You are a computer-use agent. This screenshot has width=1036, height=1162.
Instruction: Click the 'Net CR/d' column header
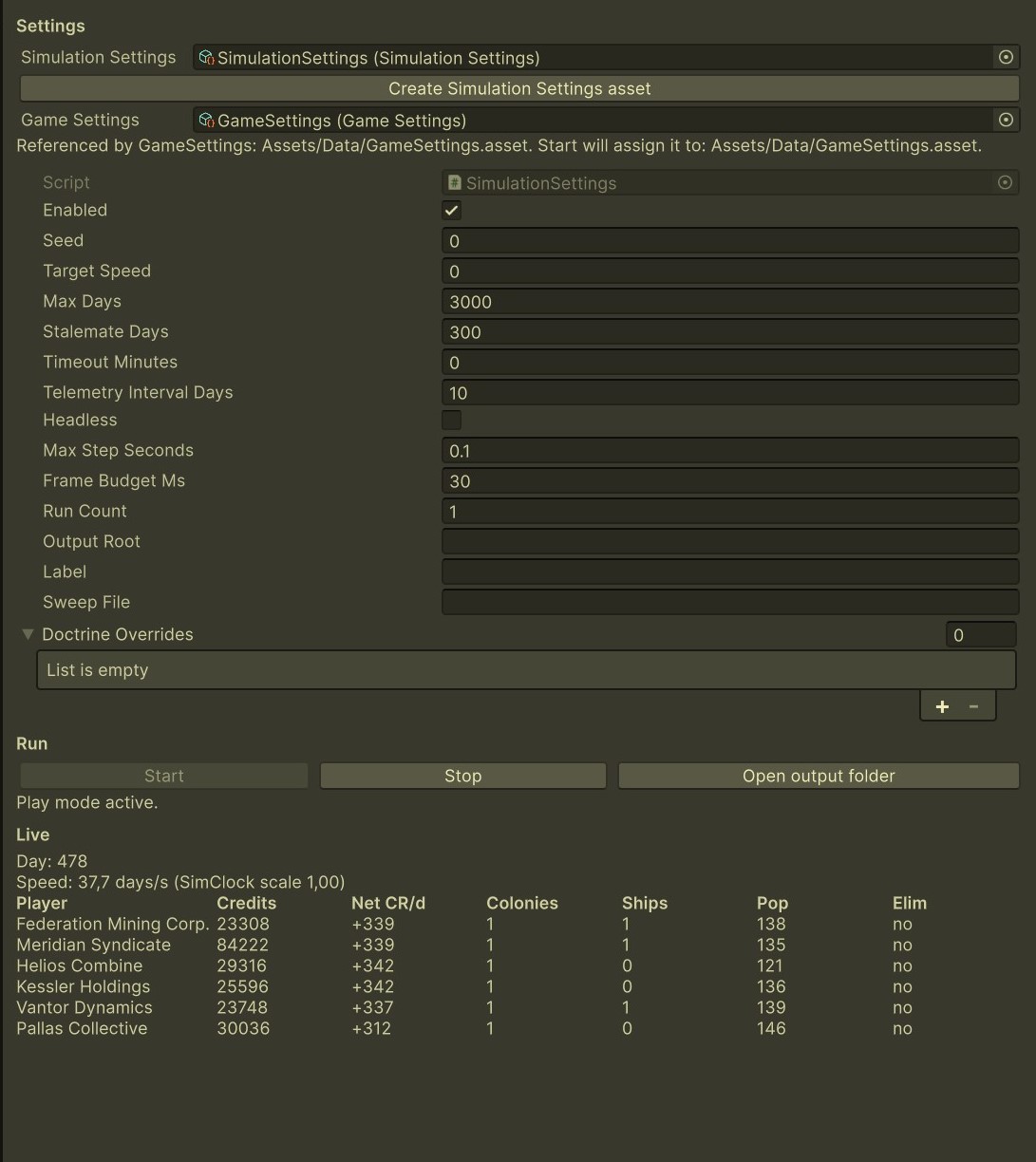tap(388, 903)
